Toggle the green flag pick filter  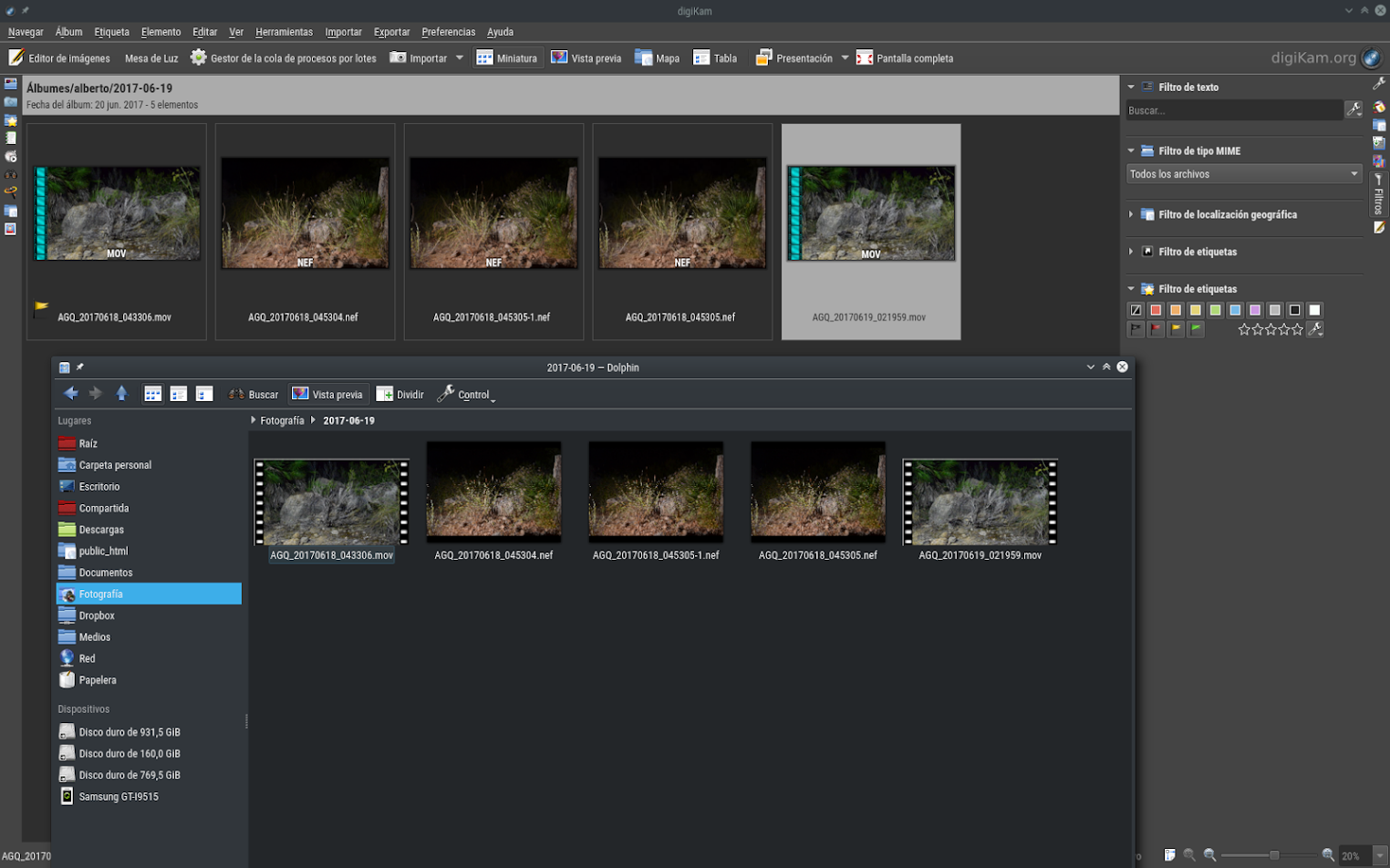click(x=1196, y=330)
